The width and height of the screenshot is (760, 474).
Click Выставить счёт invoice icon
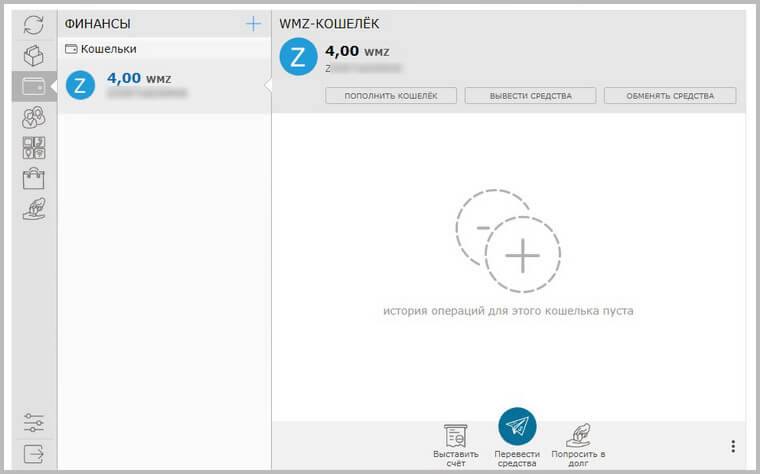456,445
